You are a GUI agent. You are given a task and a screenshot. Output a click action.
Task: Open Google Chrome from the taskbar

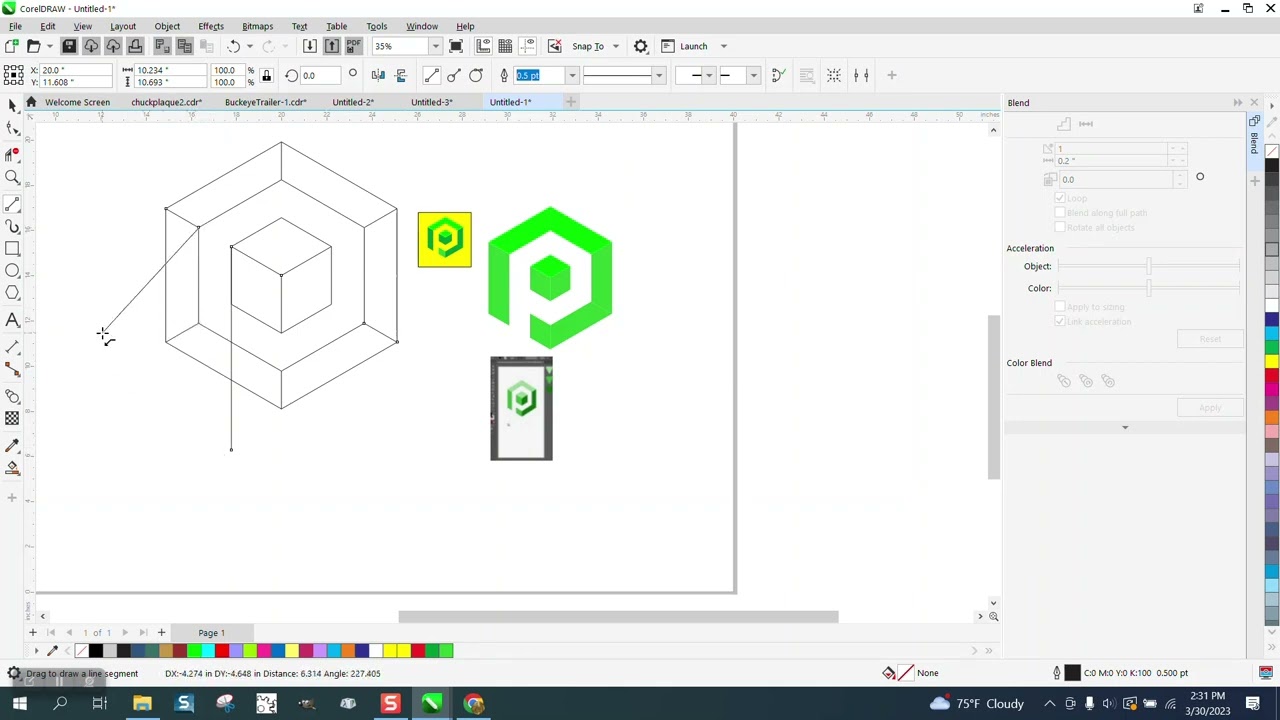click(474, 704)
